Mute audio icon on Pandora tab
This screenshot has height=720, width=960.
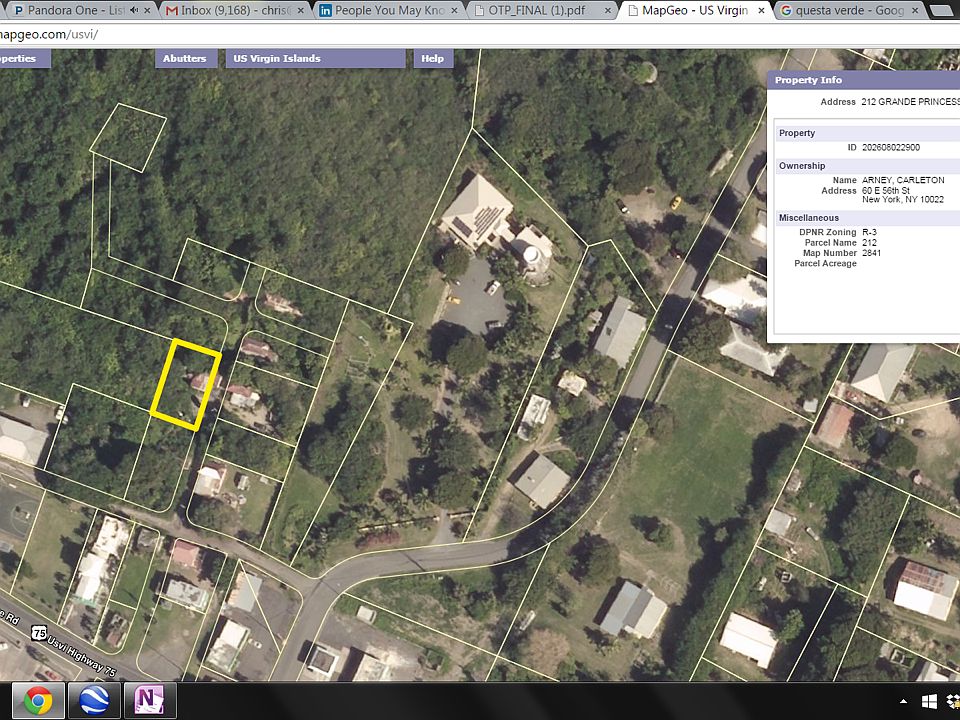point(134,10)
